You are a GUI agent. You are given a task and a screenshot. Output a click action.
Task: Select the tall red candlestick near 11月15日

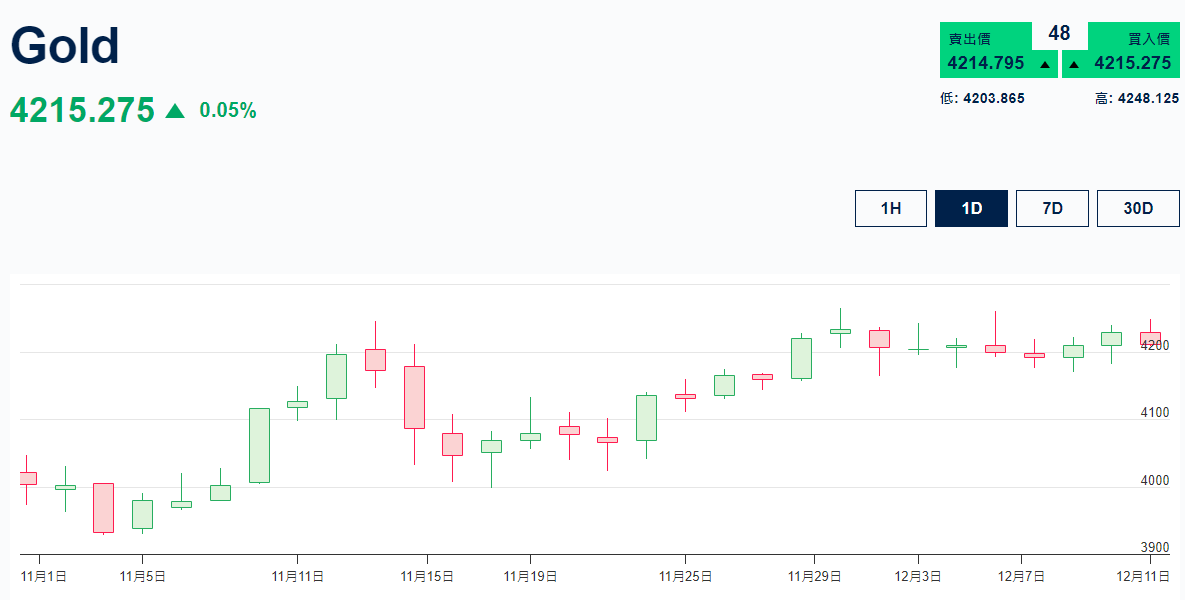coord(414,397)
